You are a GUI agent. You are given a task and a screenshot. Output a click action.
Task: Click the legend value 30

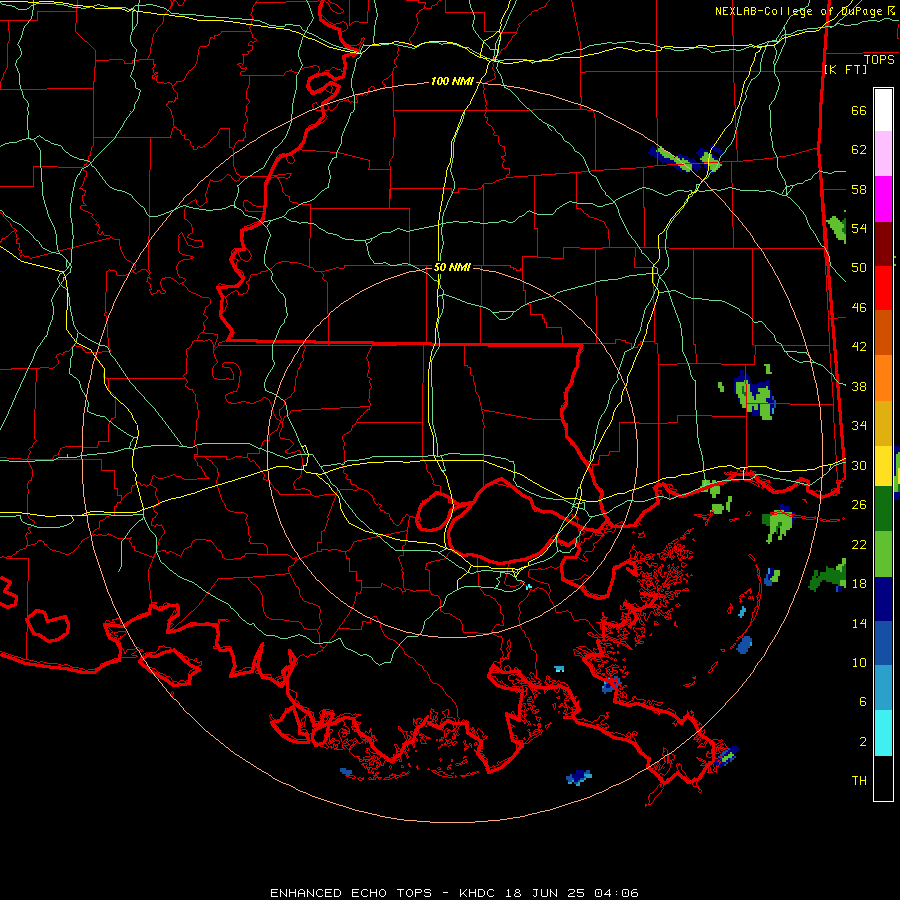point(859,465)
